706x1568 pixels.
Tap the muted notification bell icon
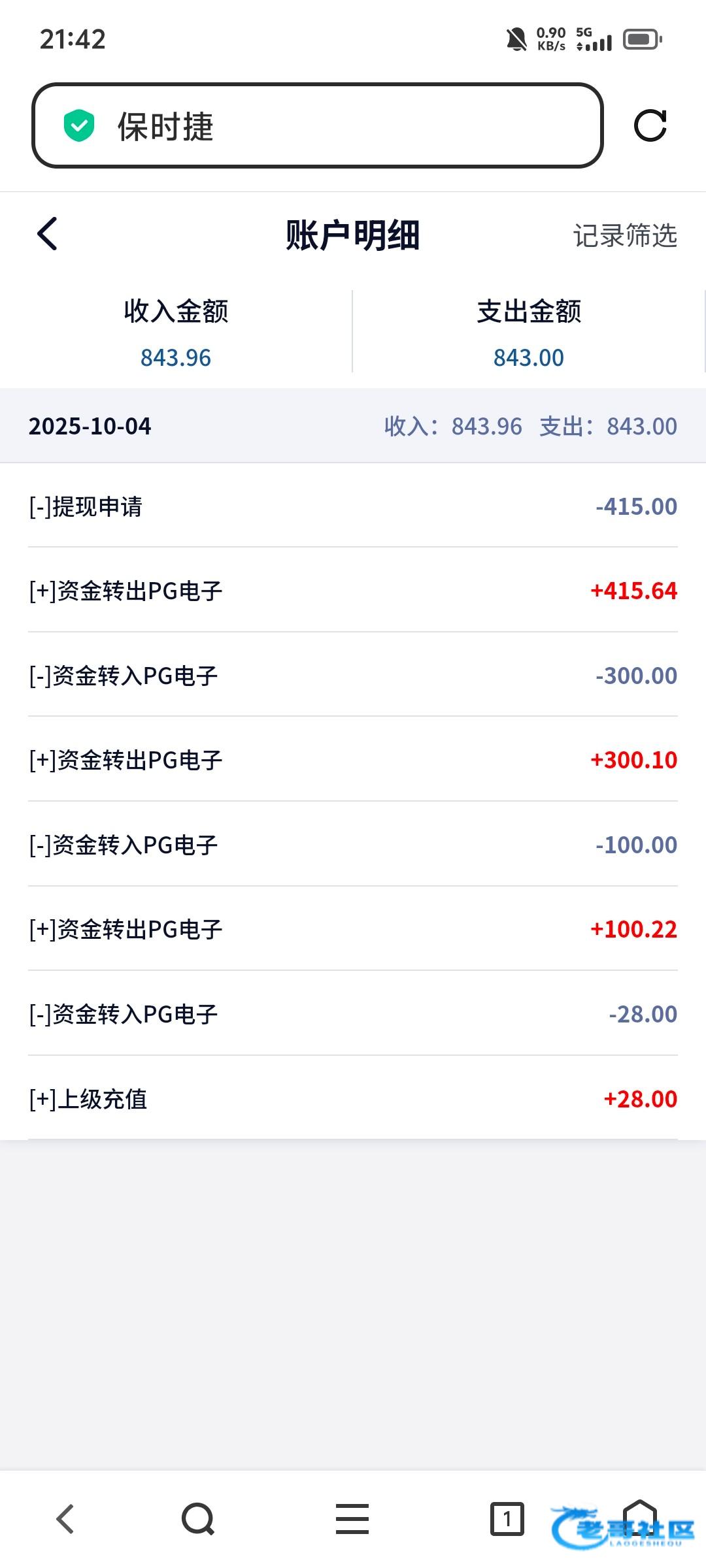point(516,40)
